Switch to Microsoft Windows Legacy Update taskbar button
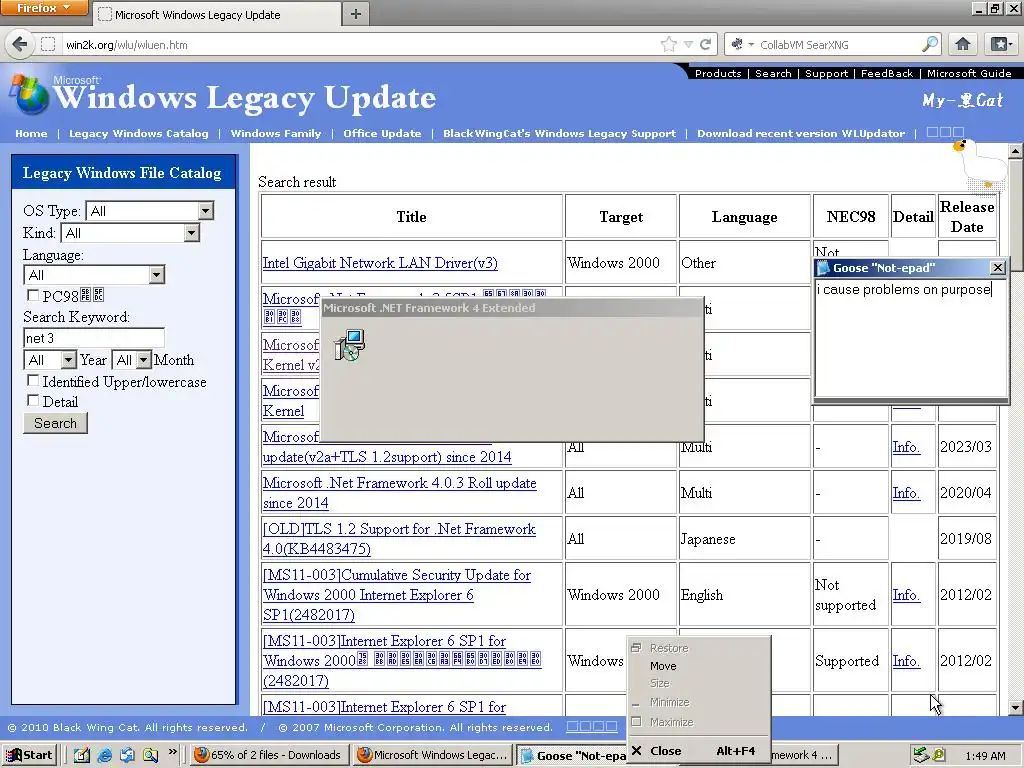The image size is (1024, 768). pyautogui.click(x=433, y=755)
